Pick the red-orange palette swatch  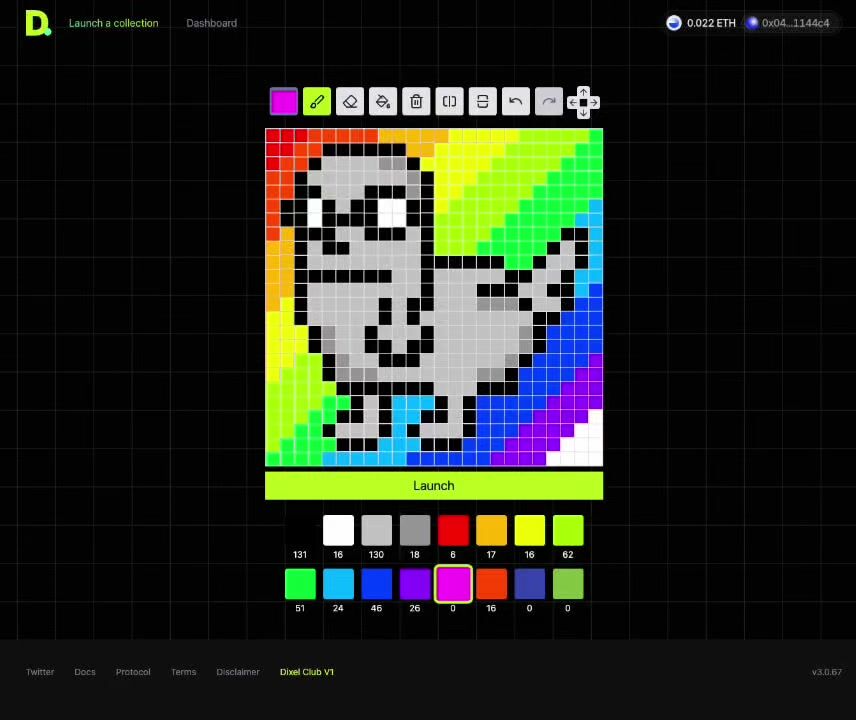[x=491, y=584]
